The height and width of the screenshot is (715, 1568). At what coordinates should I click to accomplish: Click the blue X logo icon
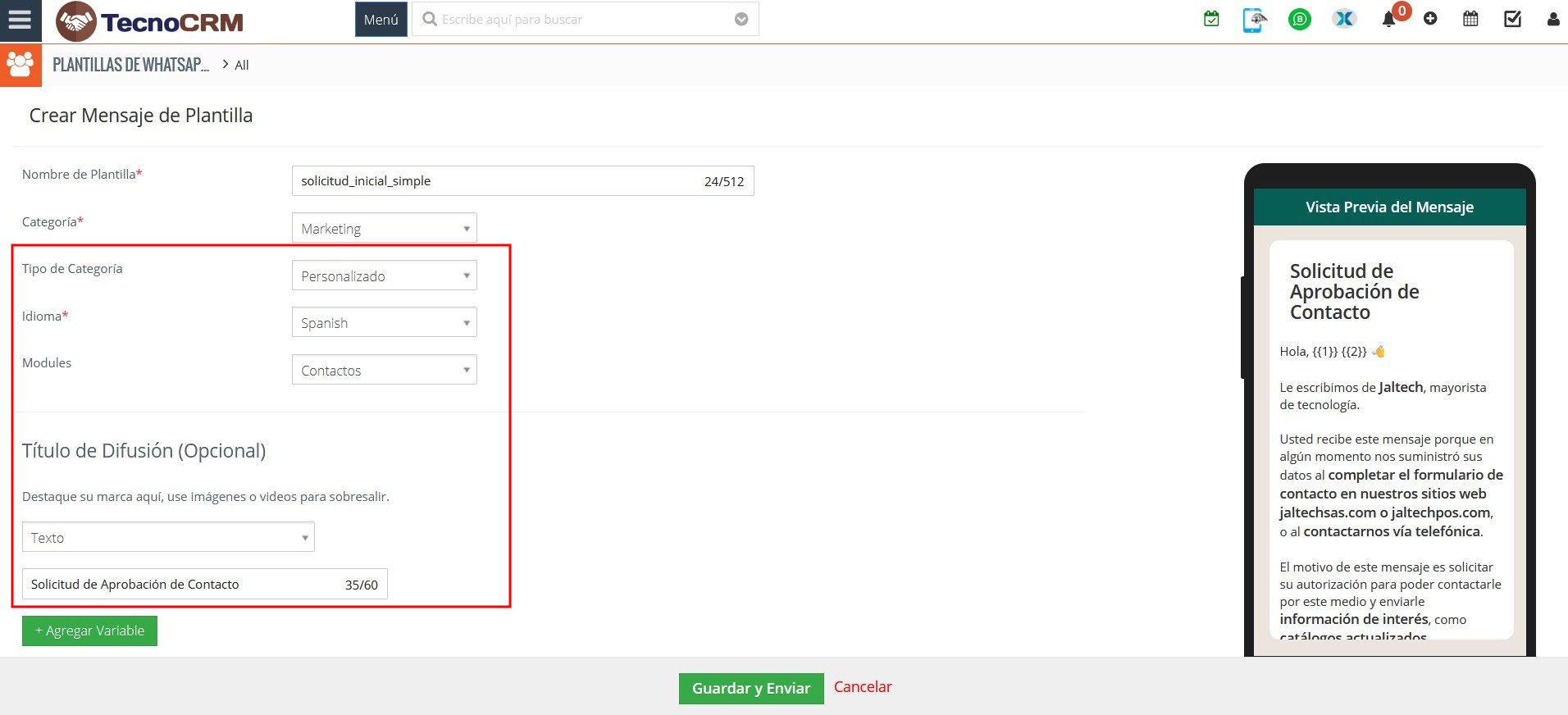1344,19
